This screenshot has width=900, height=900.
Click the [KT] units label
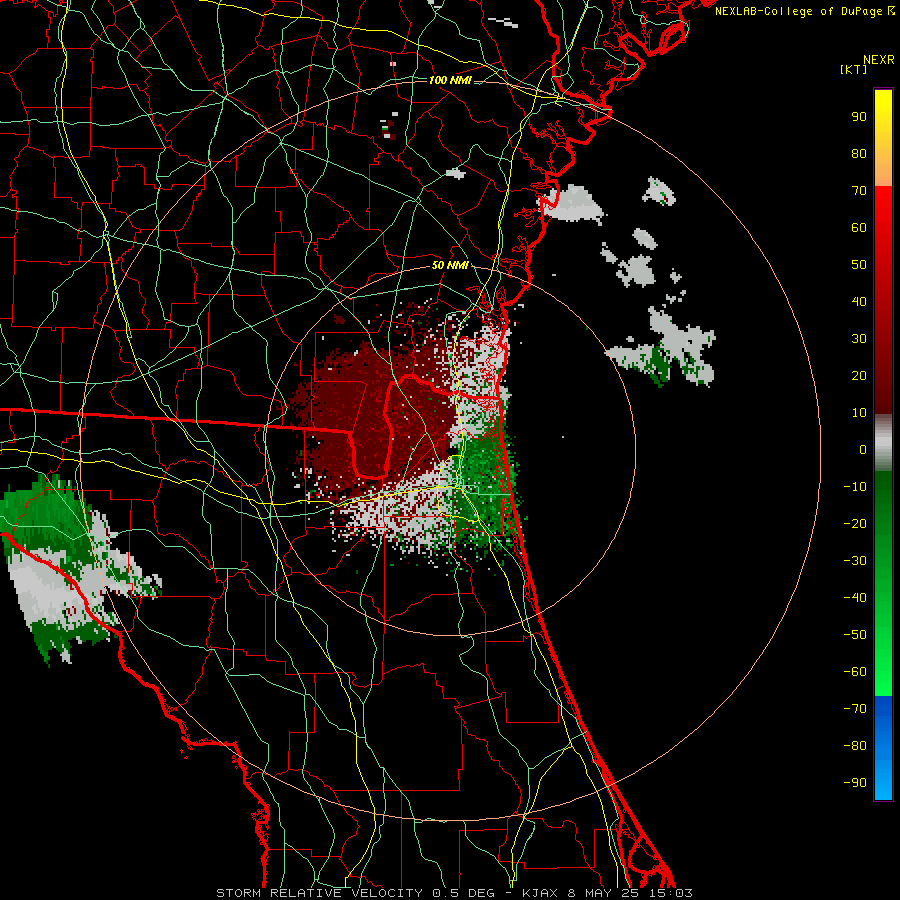pos(854,69)
